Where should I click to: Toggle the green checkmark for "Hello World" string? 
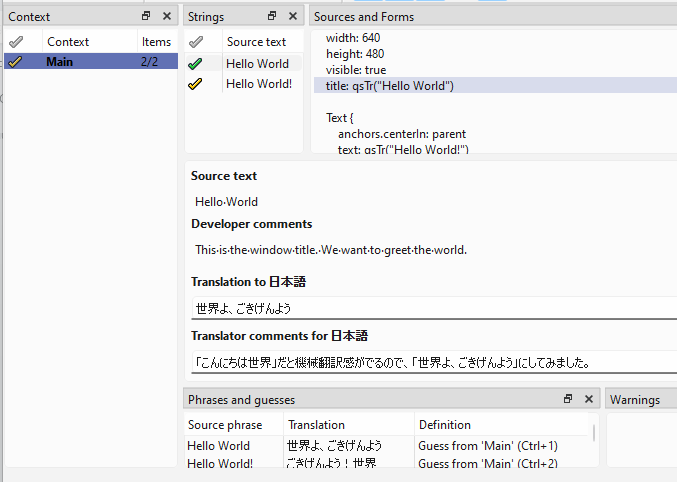click(x=195, y=64)
